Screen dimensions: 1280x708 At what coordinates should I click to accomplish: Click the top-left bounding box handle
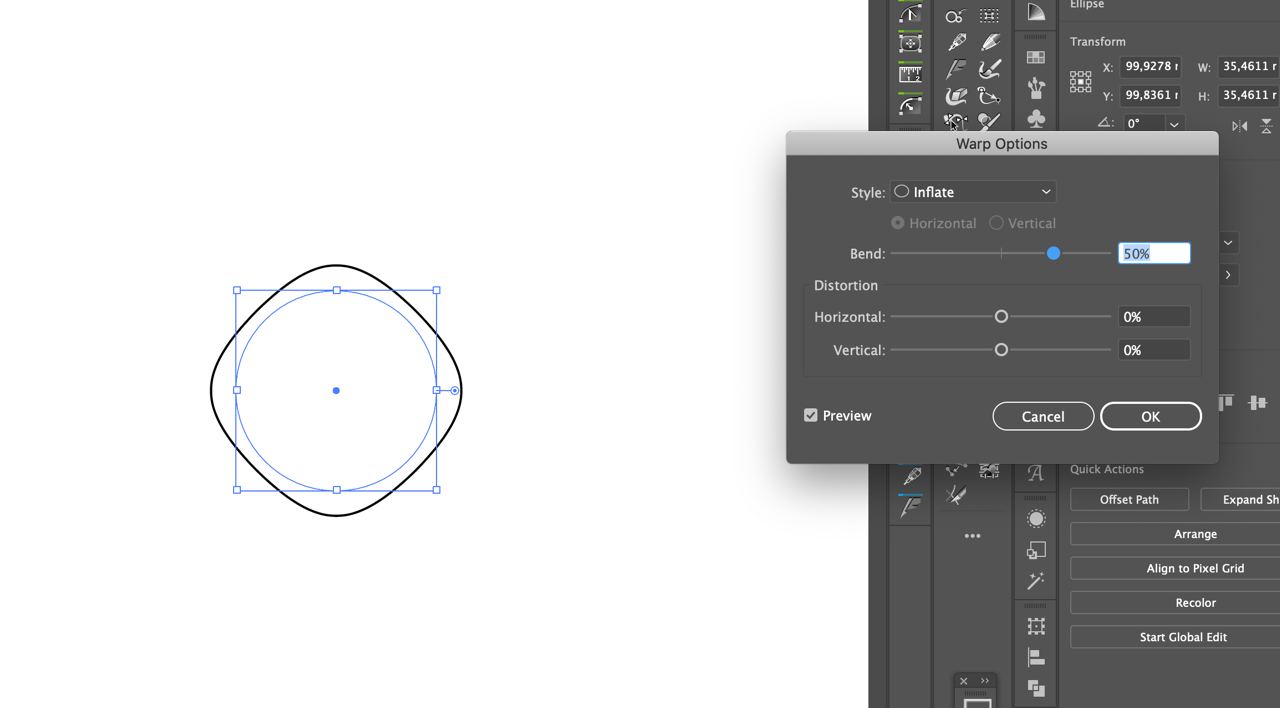[x=237, y=290]
